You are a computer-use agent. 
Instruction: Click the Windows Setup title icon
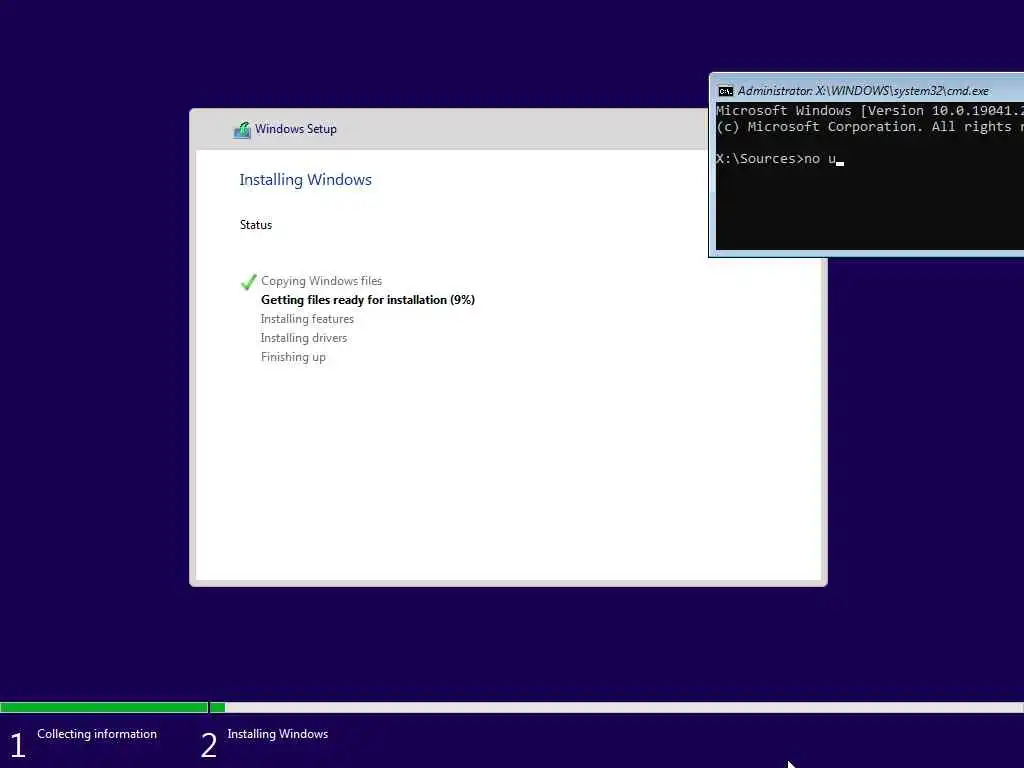[242, 129]
